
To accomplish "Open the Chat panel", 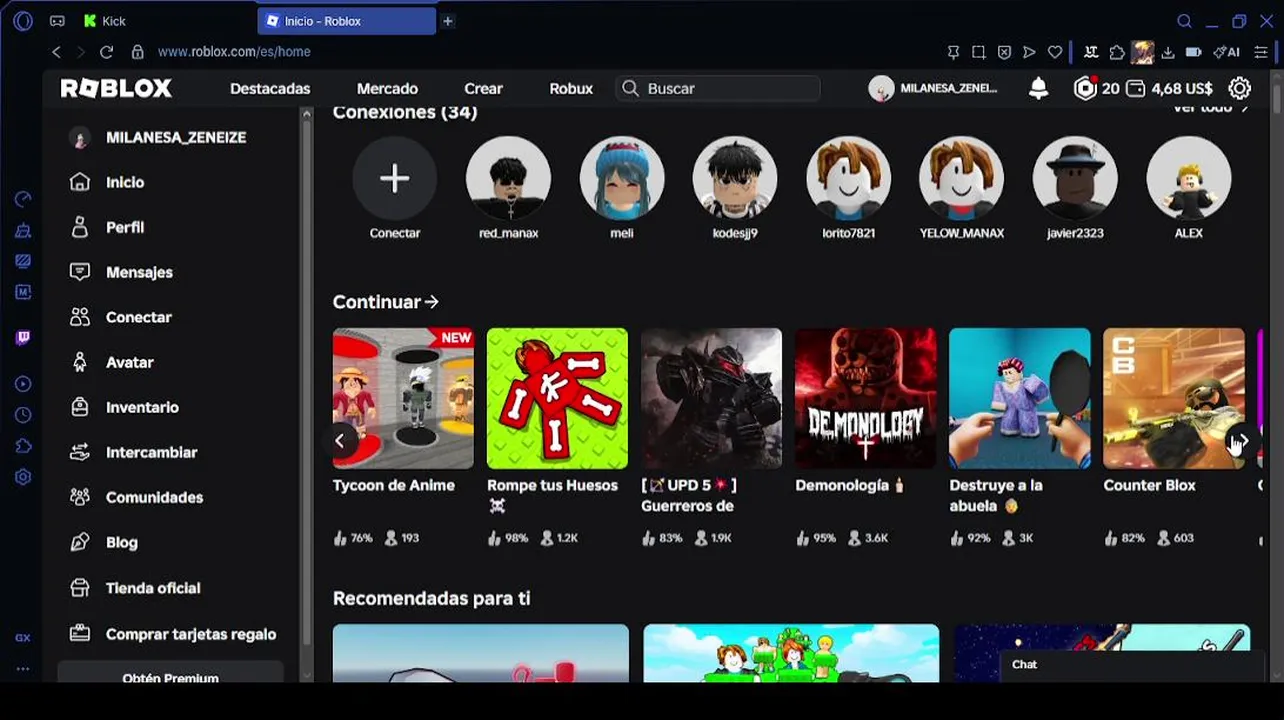I will tap(1130, 664).
